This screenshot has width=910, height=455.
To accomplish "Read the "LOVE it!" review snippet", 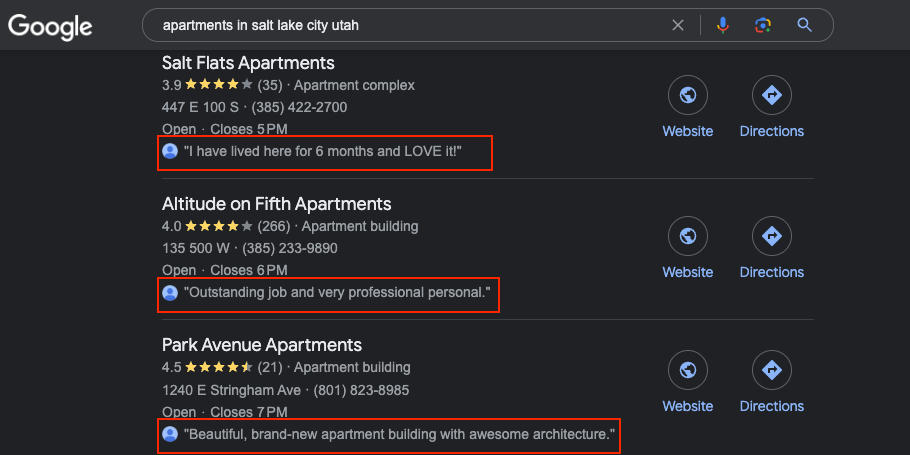I will tap(323, 151).
